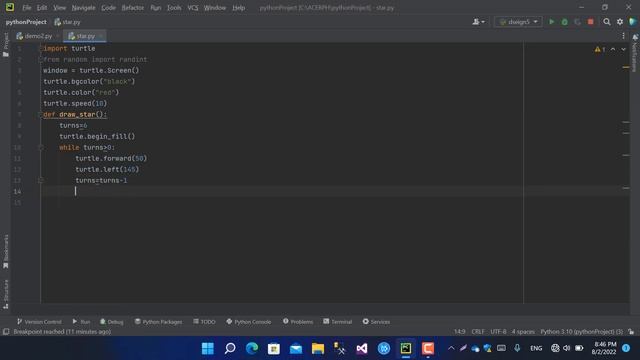Open the VCS menu
Viewport: 640px width, 360px height.
193,8
